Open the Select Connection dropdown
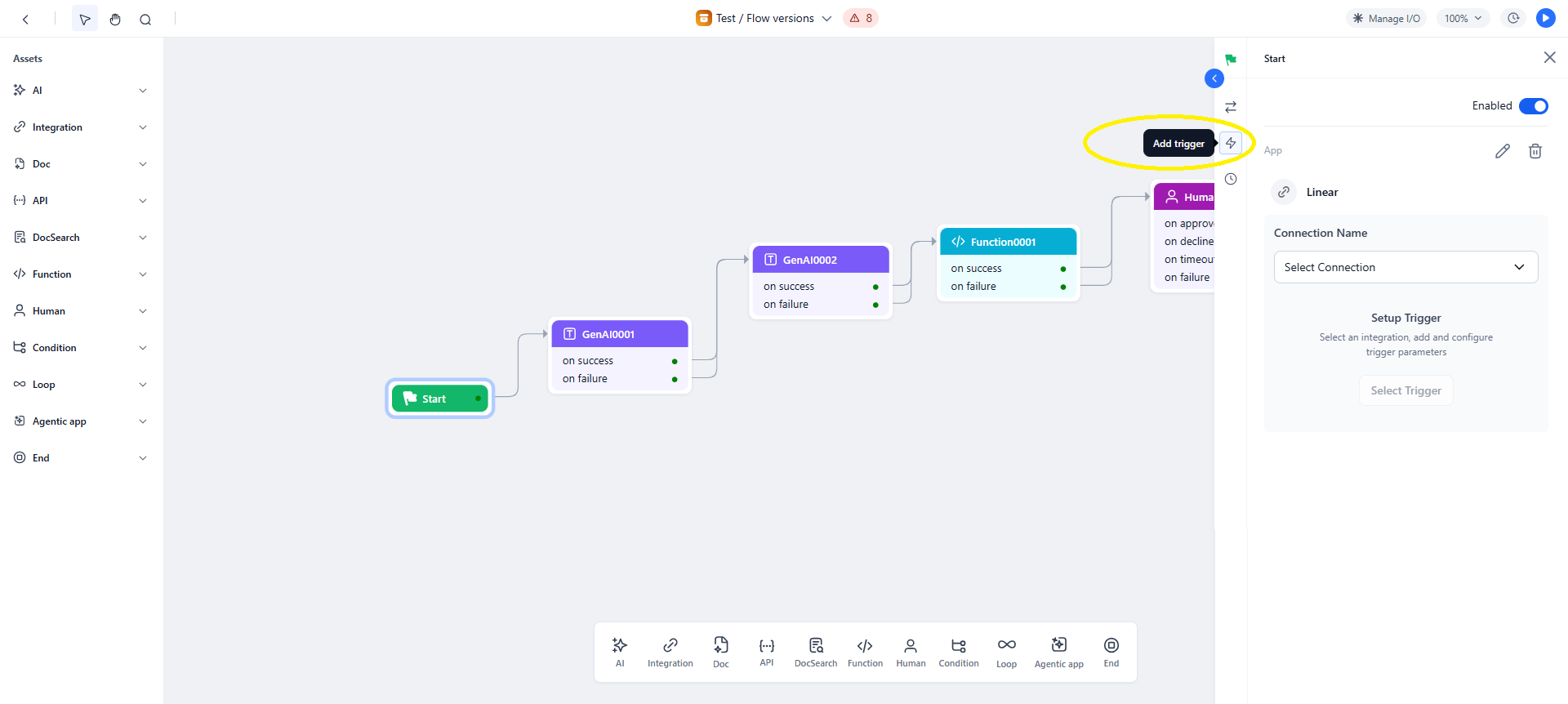Image resolution: width=1568 pixels, height=704 pixels. pyautogui.click(x=1405, y=267)
